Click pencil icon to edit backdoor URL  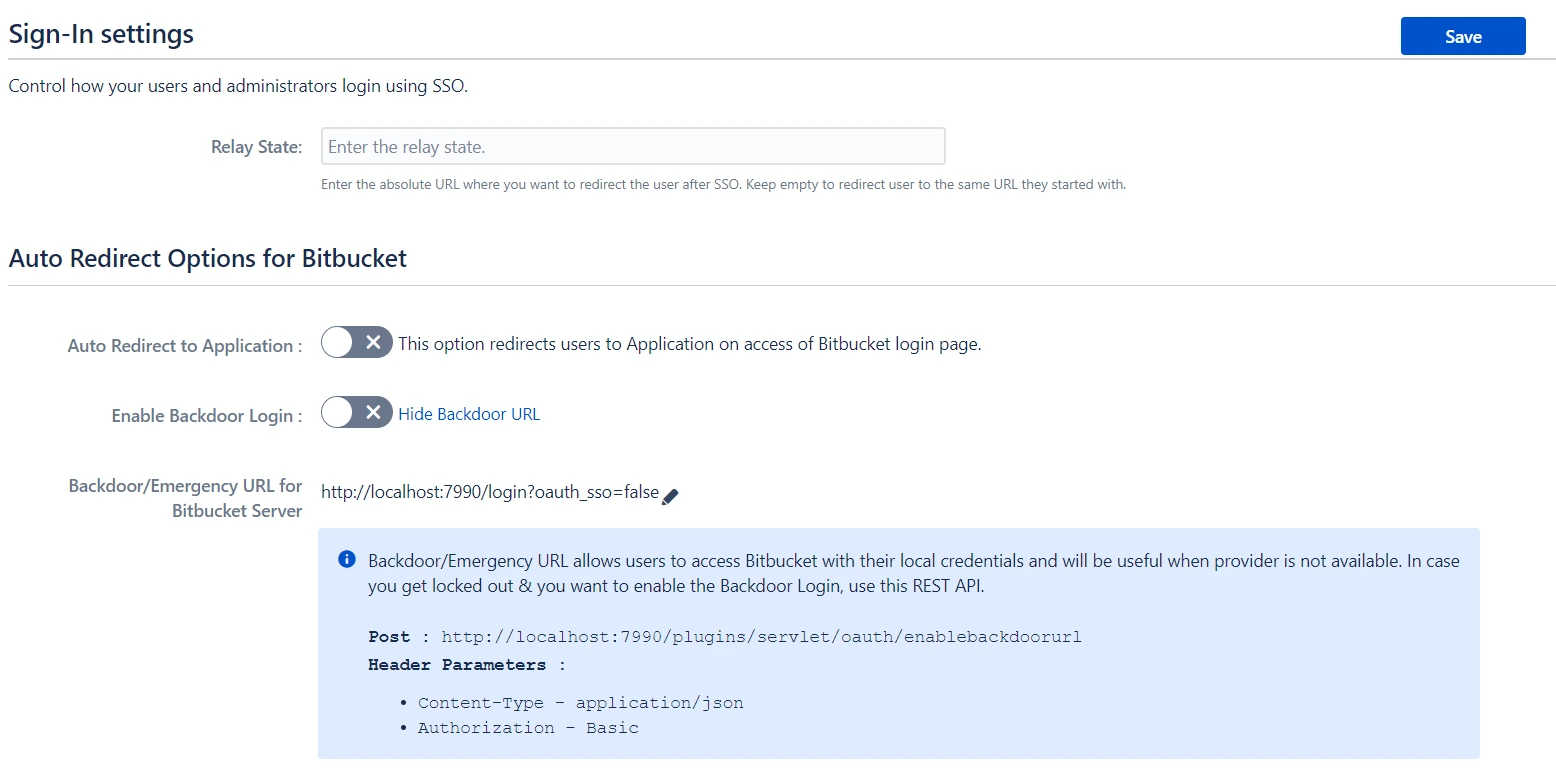point(670,496)
